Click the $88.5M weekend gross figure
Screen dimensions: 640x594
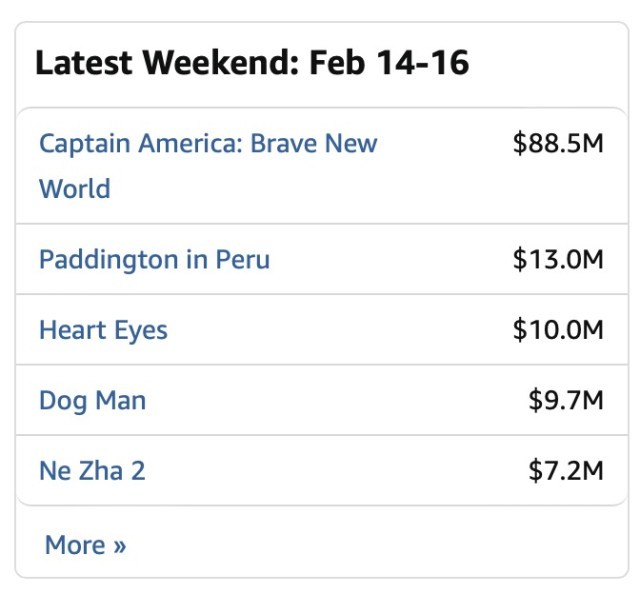(558, 143)
